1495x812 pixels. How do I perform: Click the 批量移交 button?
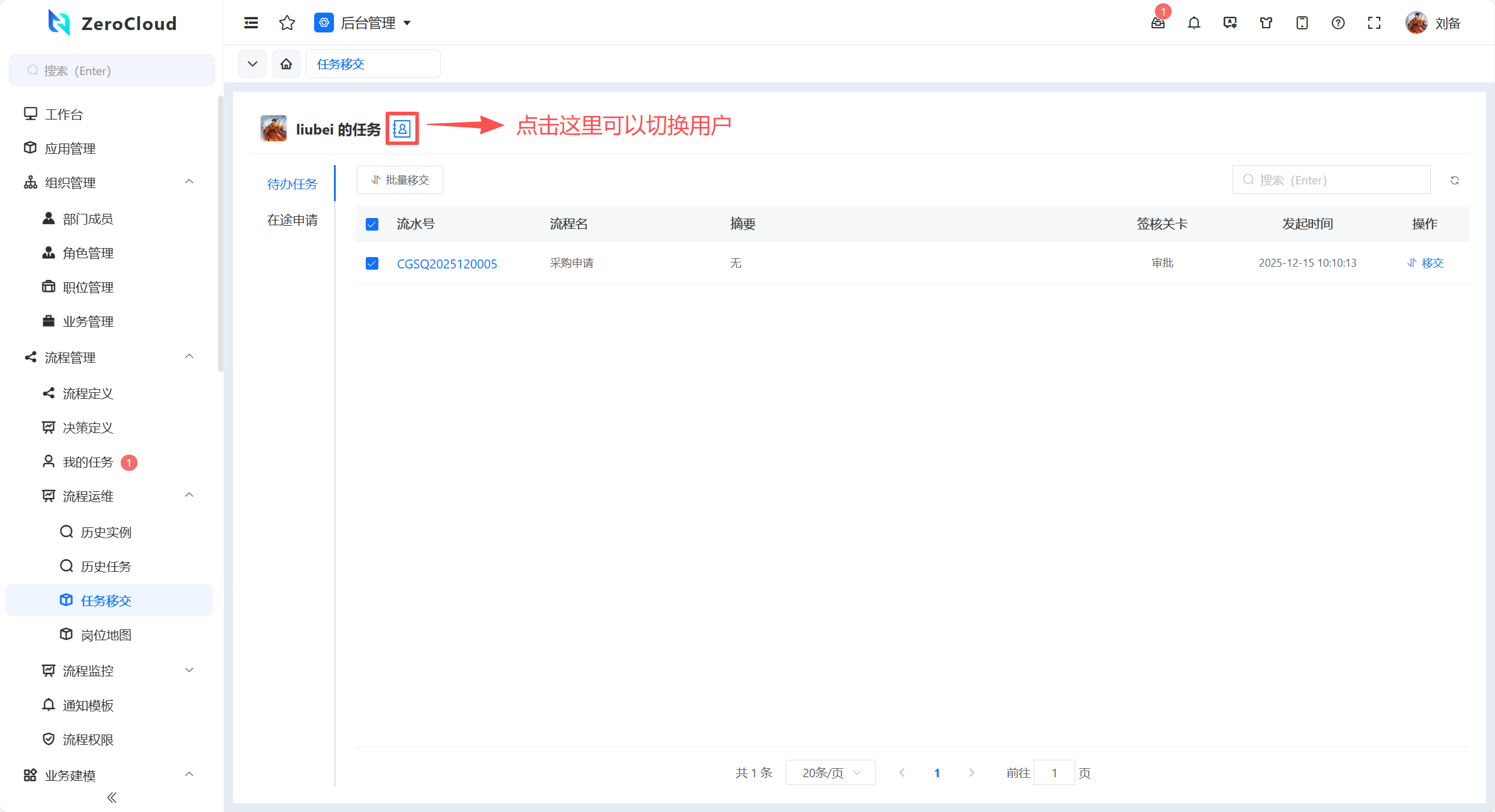400,180
